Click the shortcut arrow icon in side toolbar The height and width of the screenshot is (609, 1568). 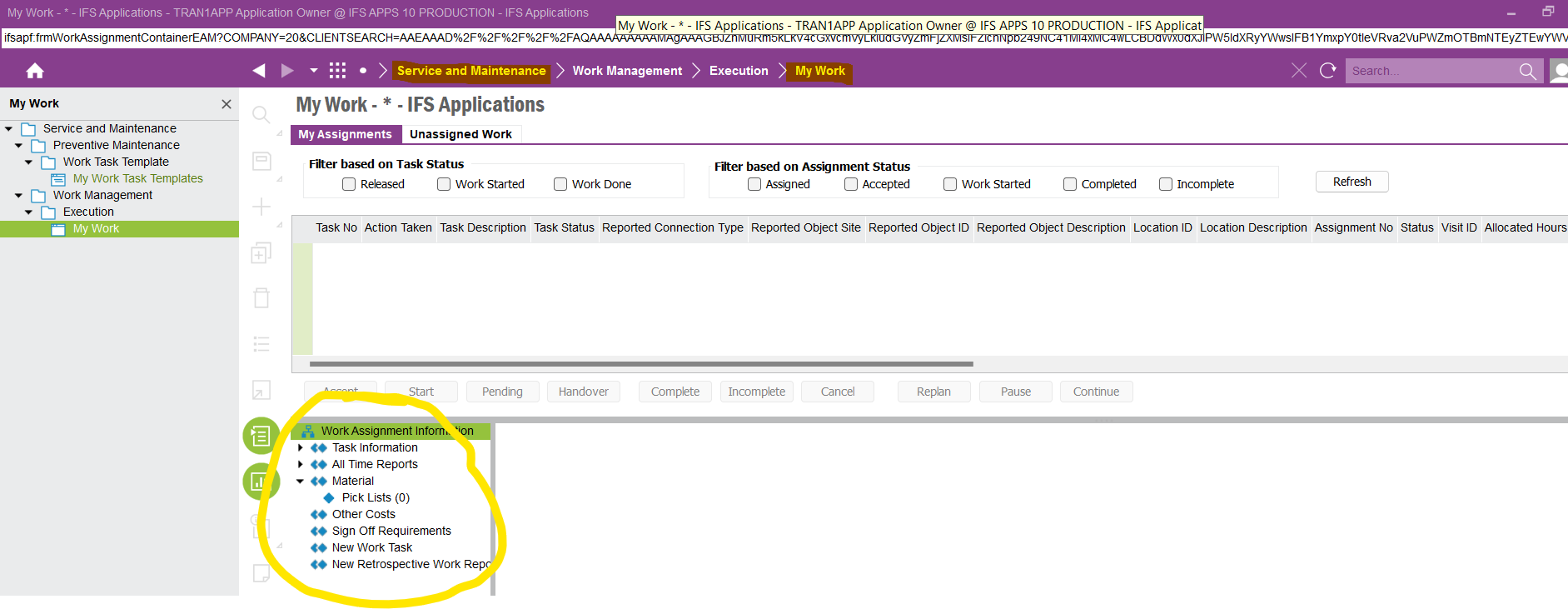(261, 390)
